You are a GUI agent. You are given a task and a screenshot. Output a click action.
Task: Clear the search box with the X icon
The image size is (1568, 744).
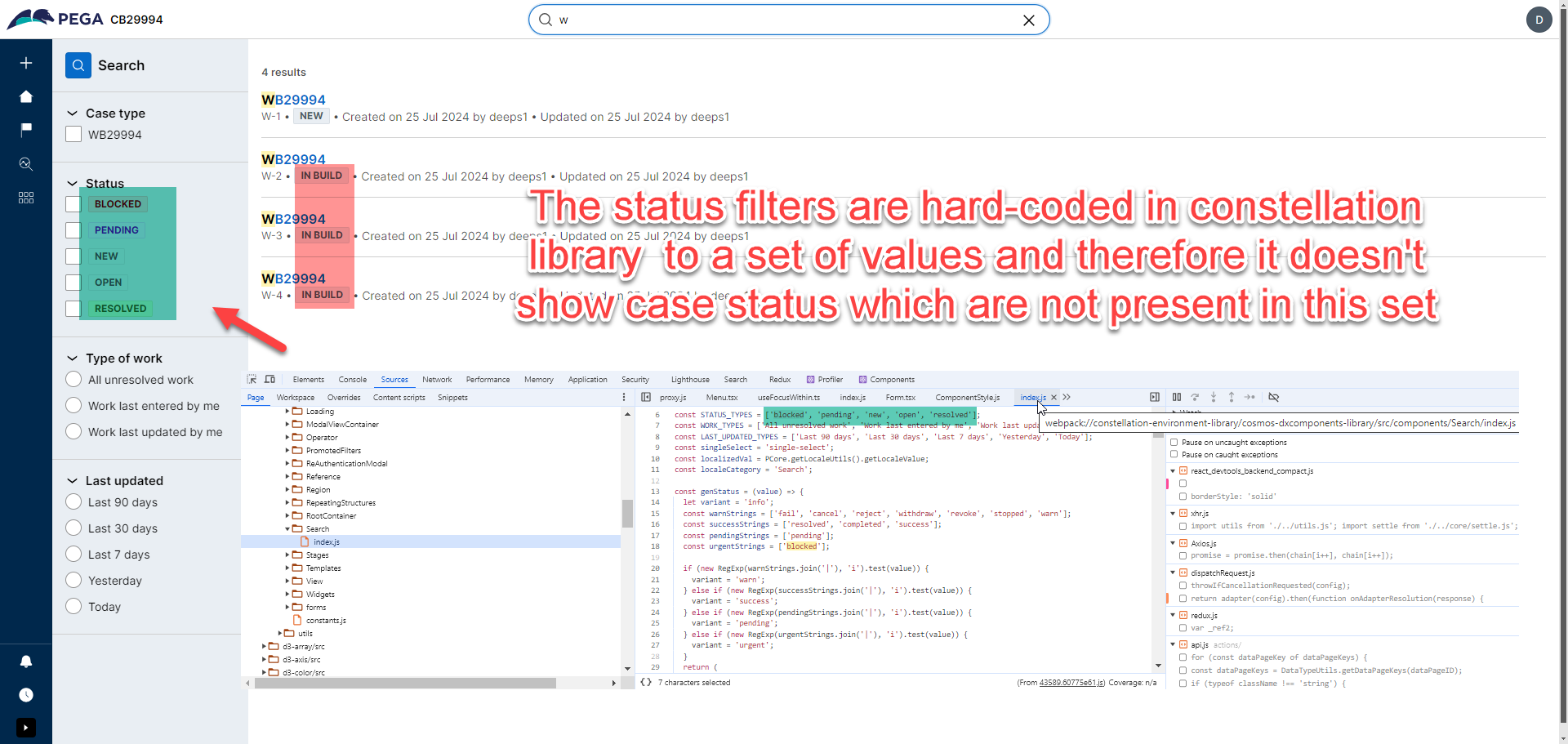pyautogui.click(x=1029, y=20)
